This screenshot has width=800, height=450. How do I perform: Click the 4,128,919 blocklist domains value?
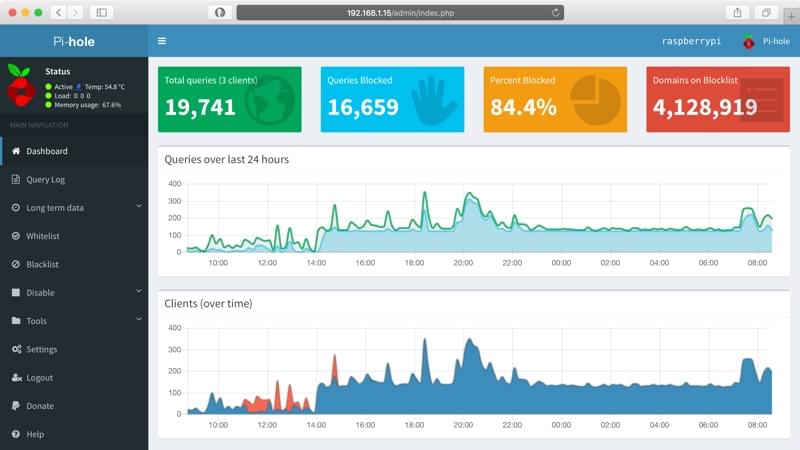coord(705,107)
